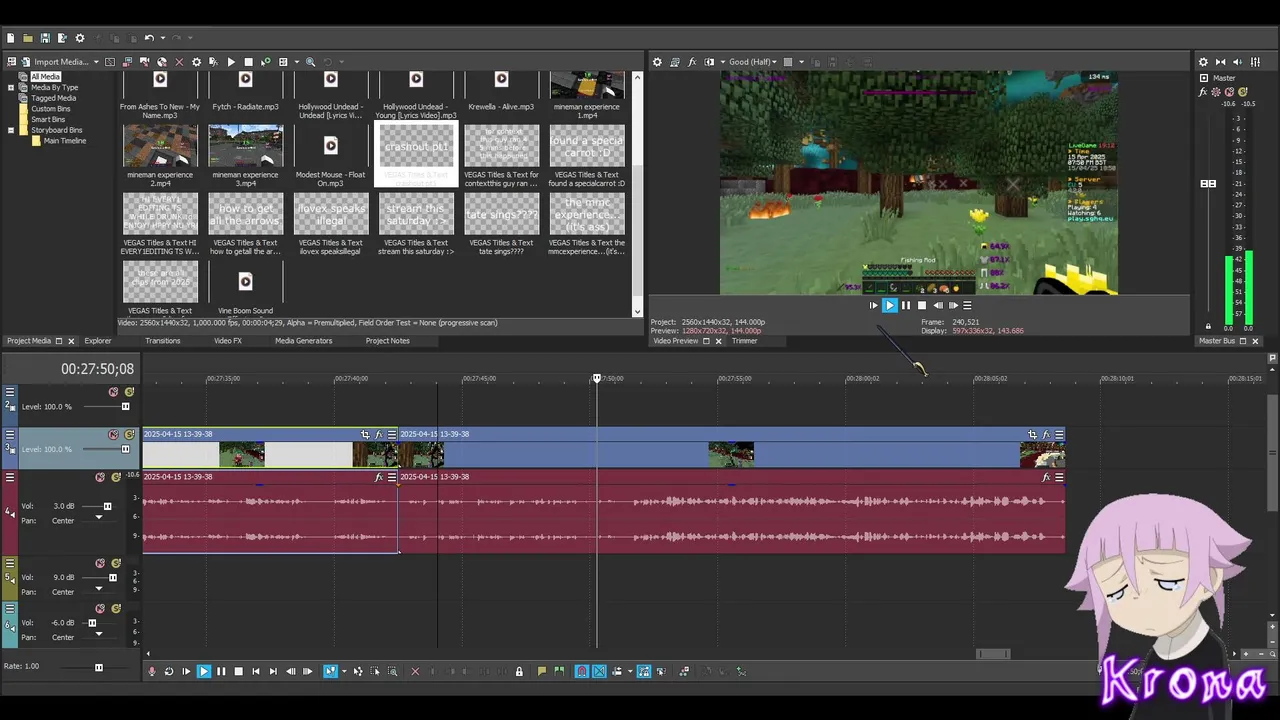Click the Video Output FX icon in preview toolbar
1280x720 pixels.
692,62
